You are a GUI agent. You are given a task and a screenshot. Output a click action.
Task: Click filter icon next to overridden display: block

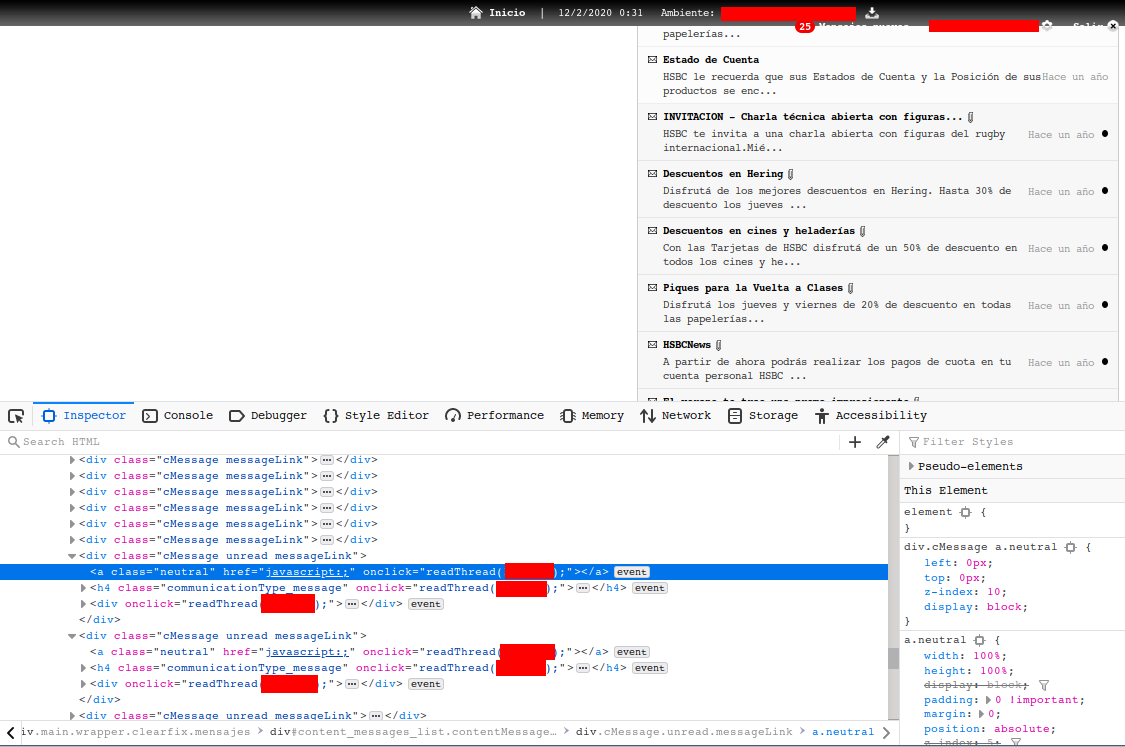pyautogui.click(x=1044, y=685)
